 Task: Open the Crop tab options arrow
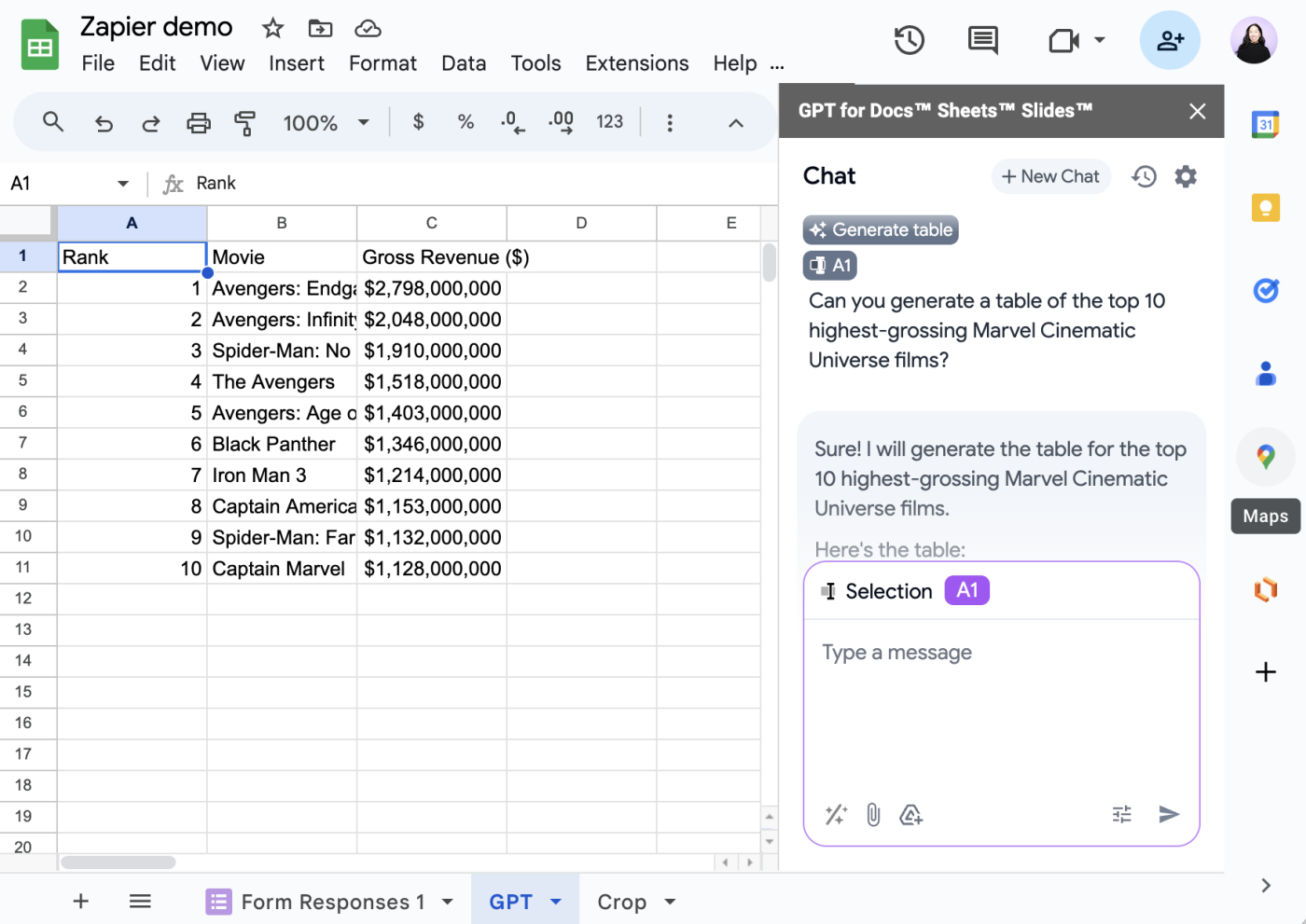pyautogui.click(x=670, y=902)
